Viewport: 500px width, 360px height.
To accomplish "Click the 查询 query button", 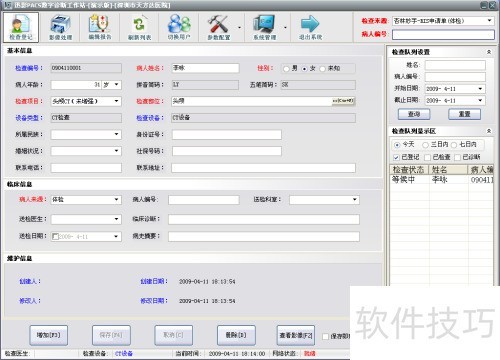I will 414,114.
